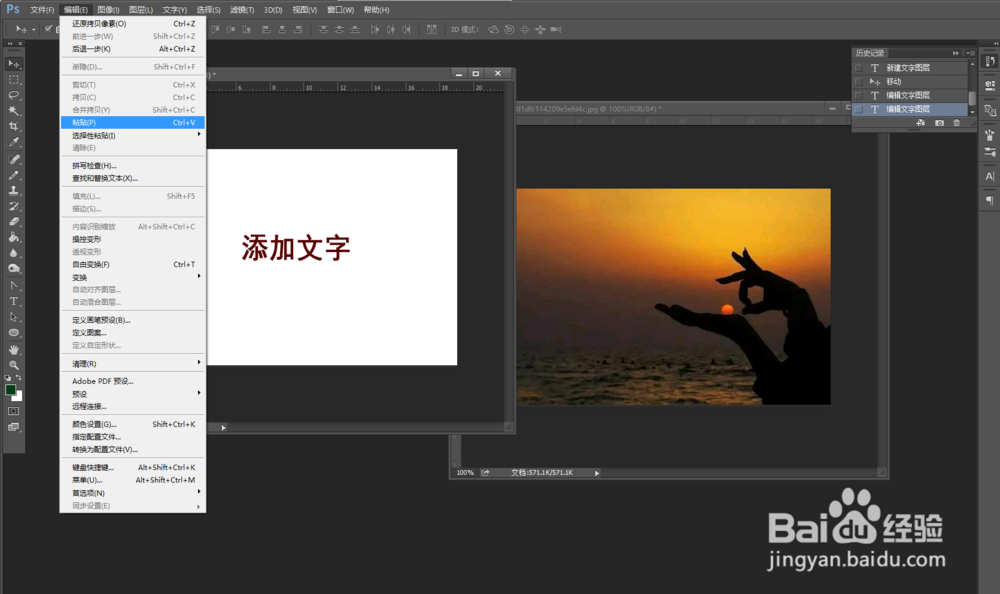This screenshot has width=1000, height=594.
Task: Select the Move tool
Action: tap(13, 64)
